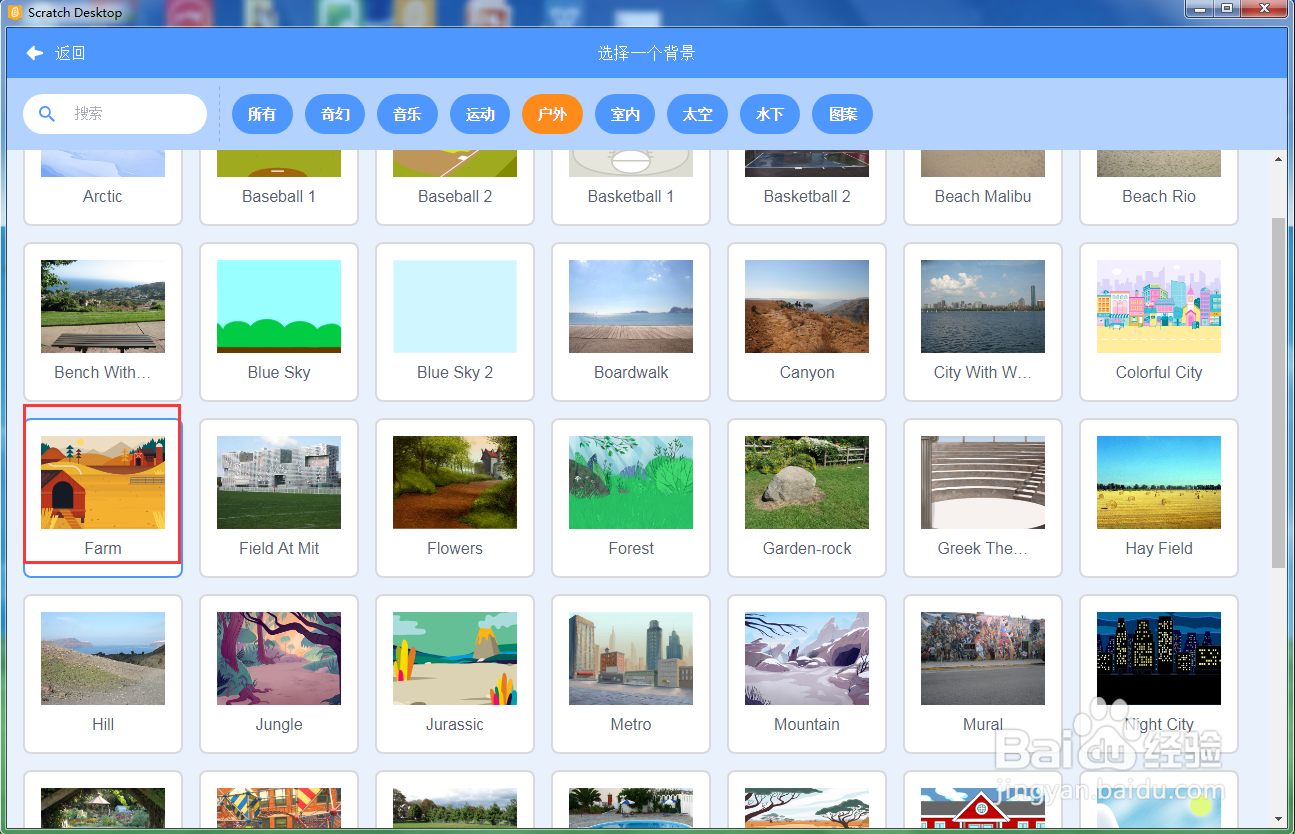Select the Forest backdrop

(631, 498)
